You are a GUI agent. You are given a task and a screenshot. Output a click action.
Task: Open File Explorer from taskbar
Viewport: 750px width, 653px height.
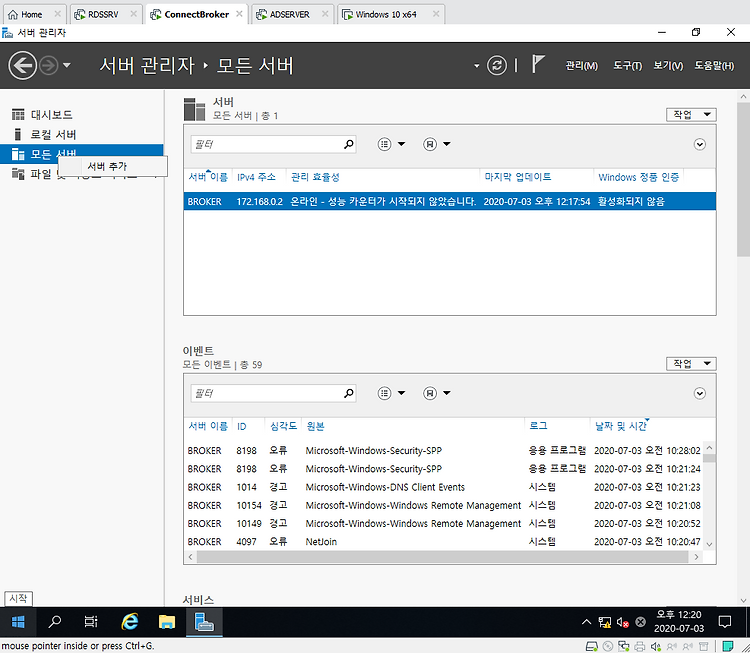click(x=167, y=622)
